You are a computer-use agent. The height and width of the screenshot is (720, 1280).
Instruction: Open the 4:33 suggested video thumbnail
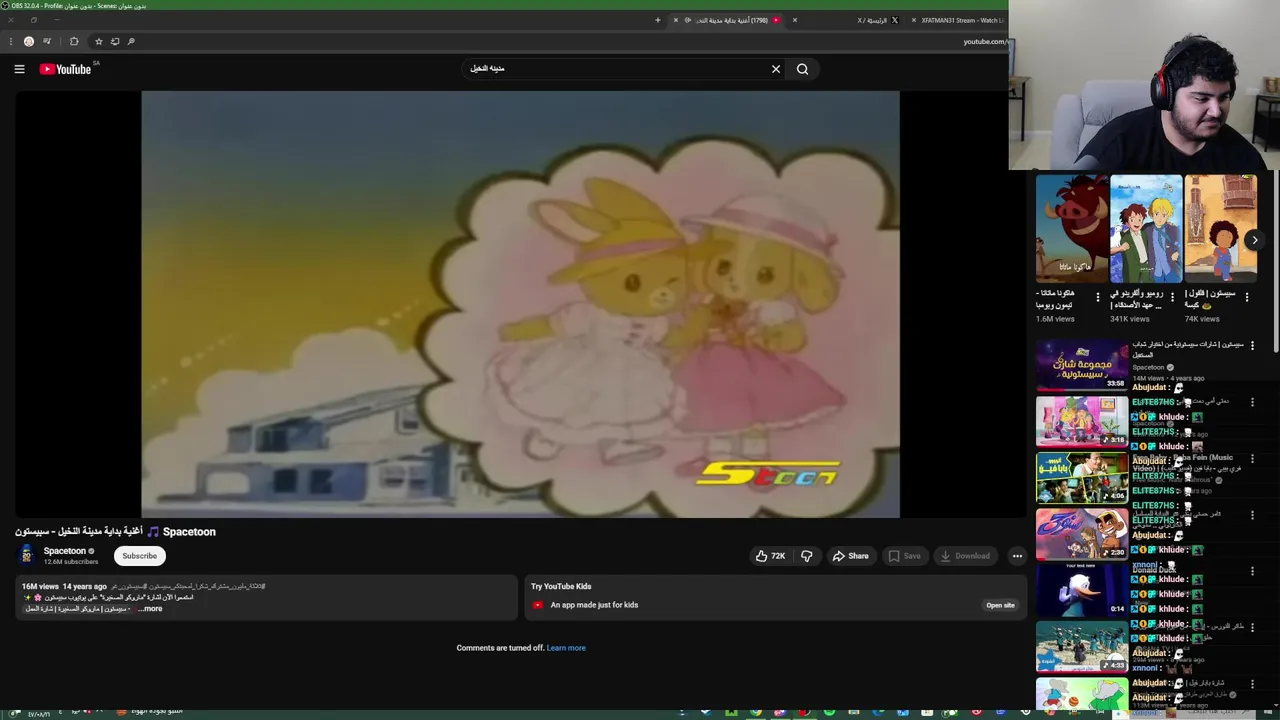pos(1082,646)
